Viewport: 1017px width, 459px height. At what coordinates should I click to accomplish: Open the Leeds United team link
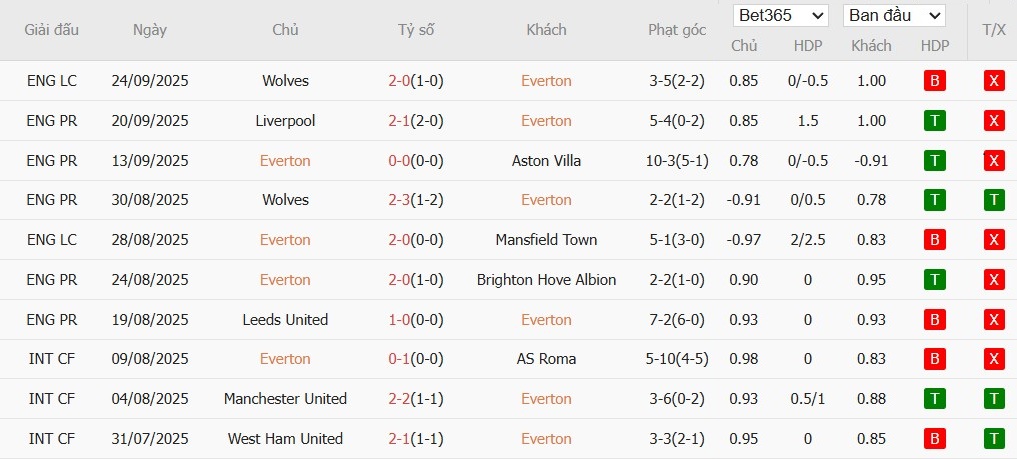pos(285,320)
